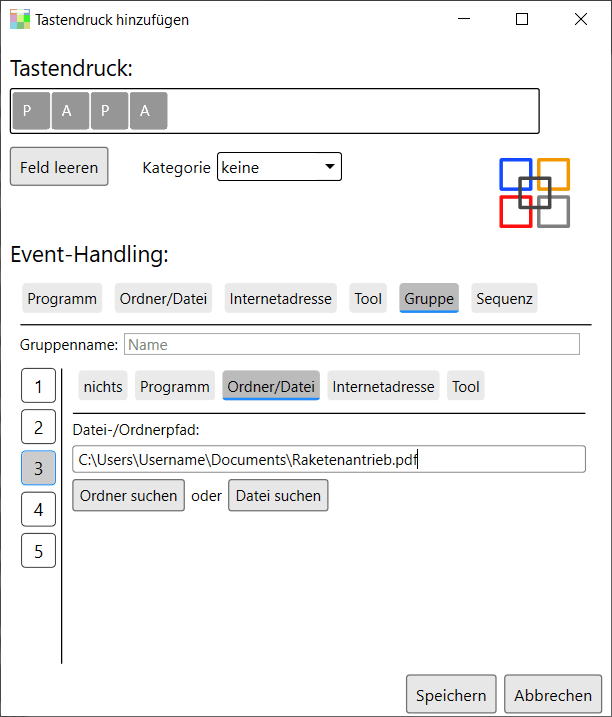Select the top-level Tool tab
This screenshot has height=717, width=612.
click(368, 298)
